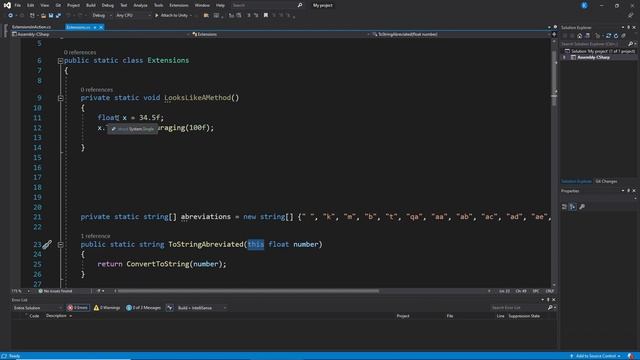Open the Debug configuration dropdown
640x360 pixels.
(x=101, y=16)
